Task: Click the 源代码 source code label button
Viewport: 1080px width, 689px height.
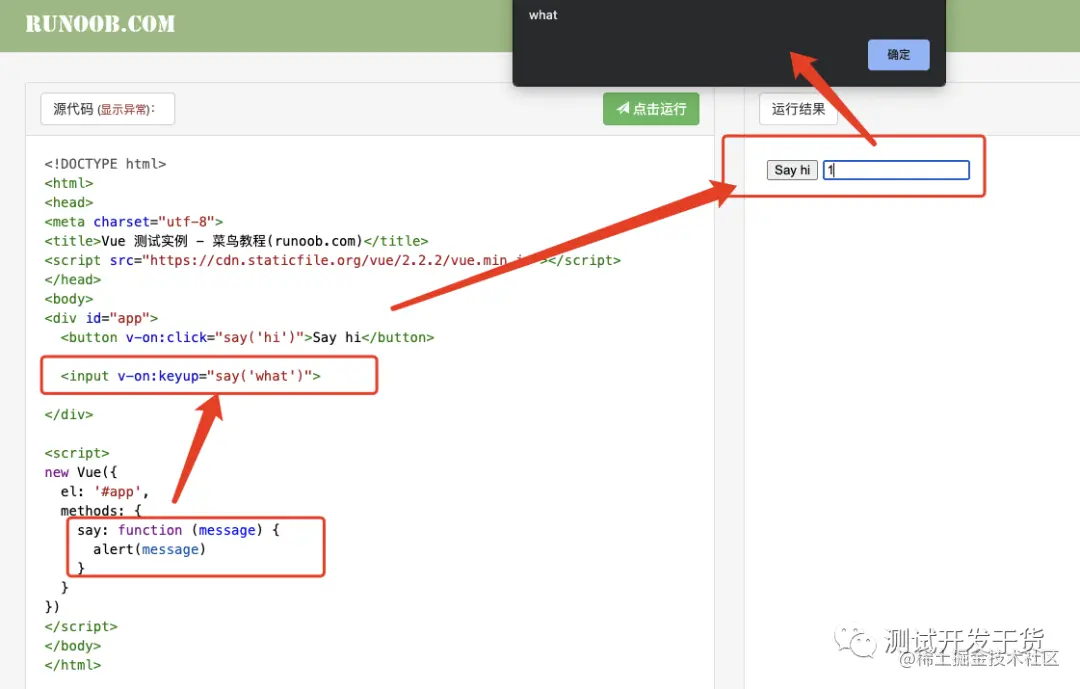Action: tap(107, 109)
